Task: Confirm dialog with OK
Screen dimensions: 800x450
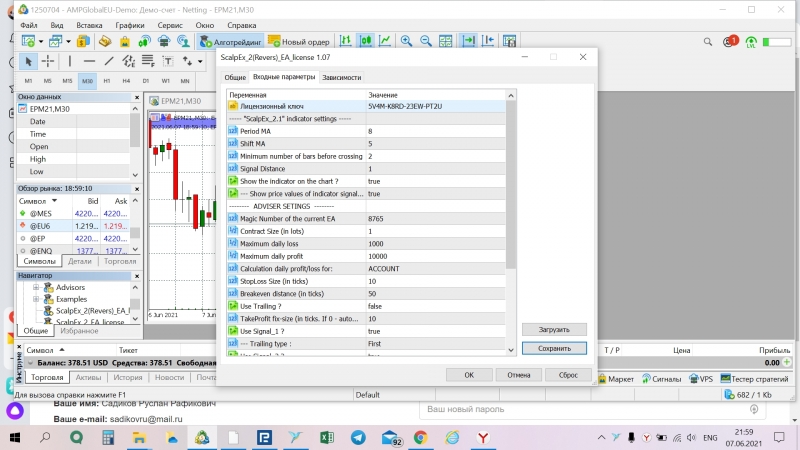Action: (x=469, y=375)
